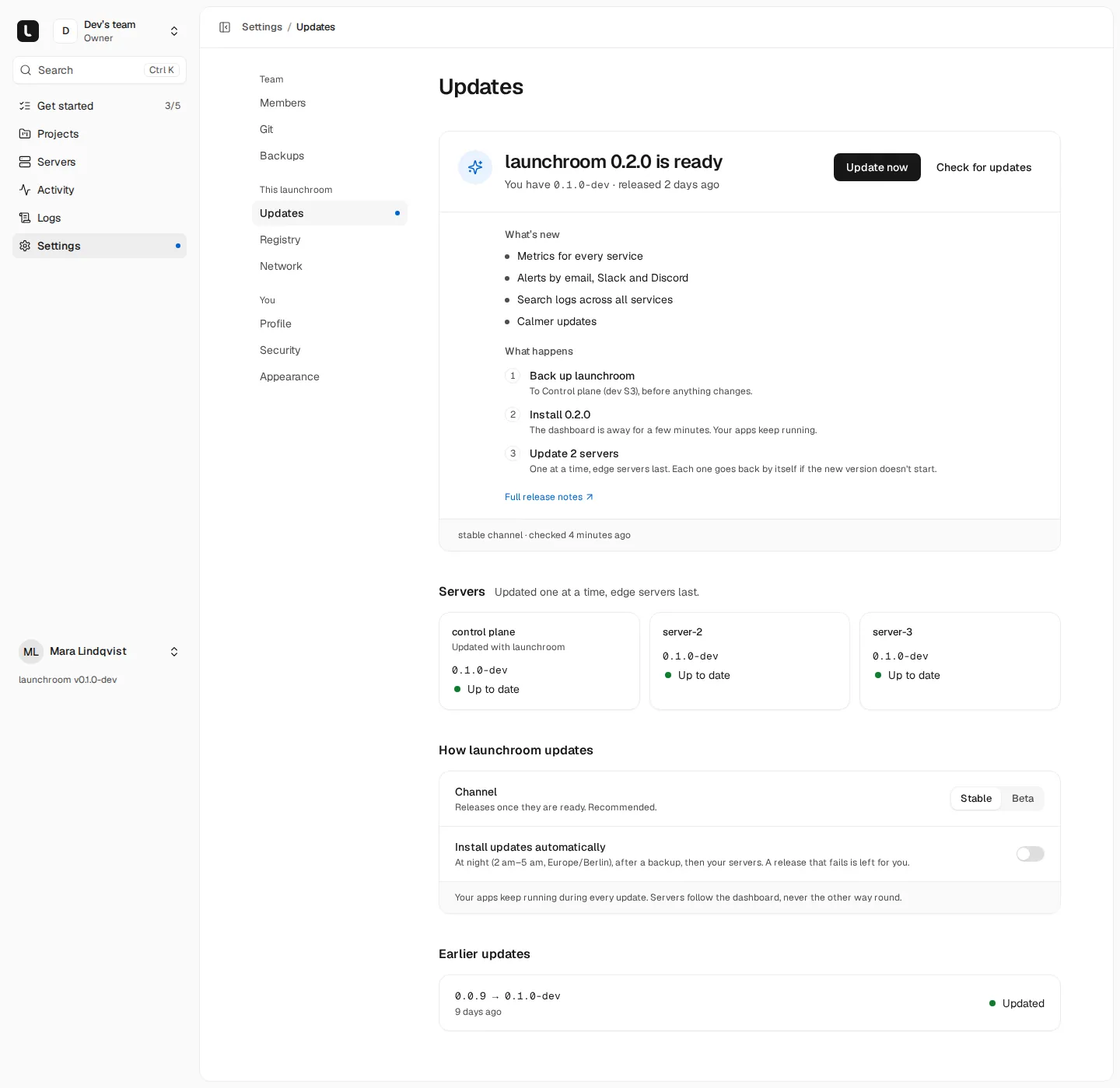Click the Logs icon in sidebar

[25, 218]
